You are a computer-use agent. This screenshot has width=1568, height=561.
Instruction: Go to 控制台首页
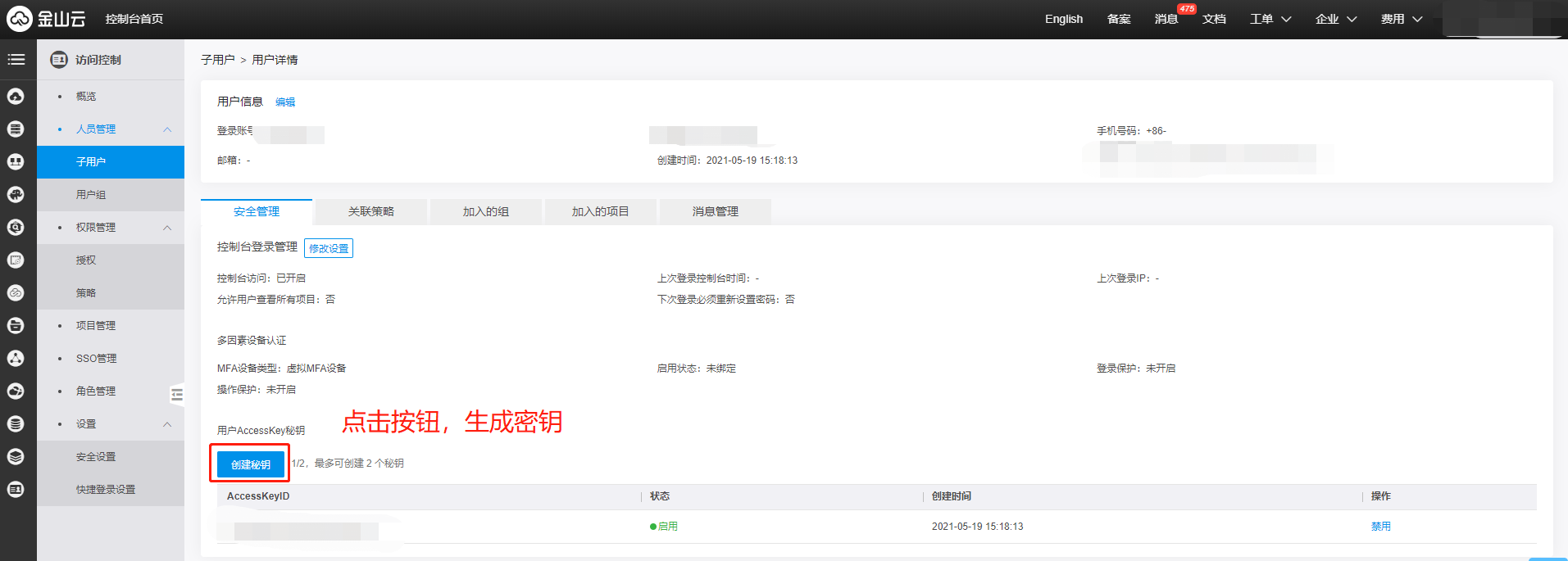[x=134, y=19]
